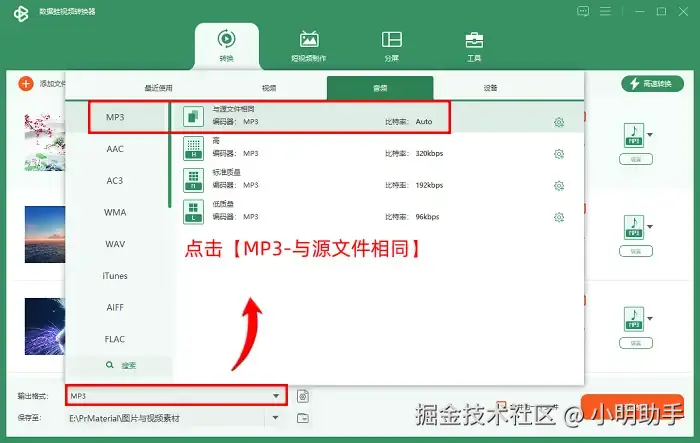Select FLAC in the format list
700x443 pixels.
[115, 339]
